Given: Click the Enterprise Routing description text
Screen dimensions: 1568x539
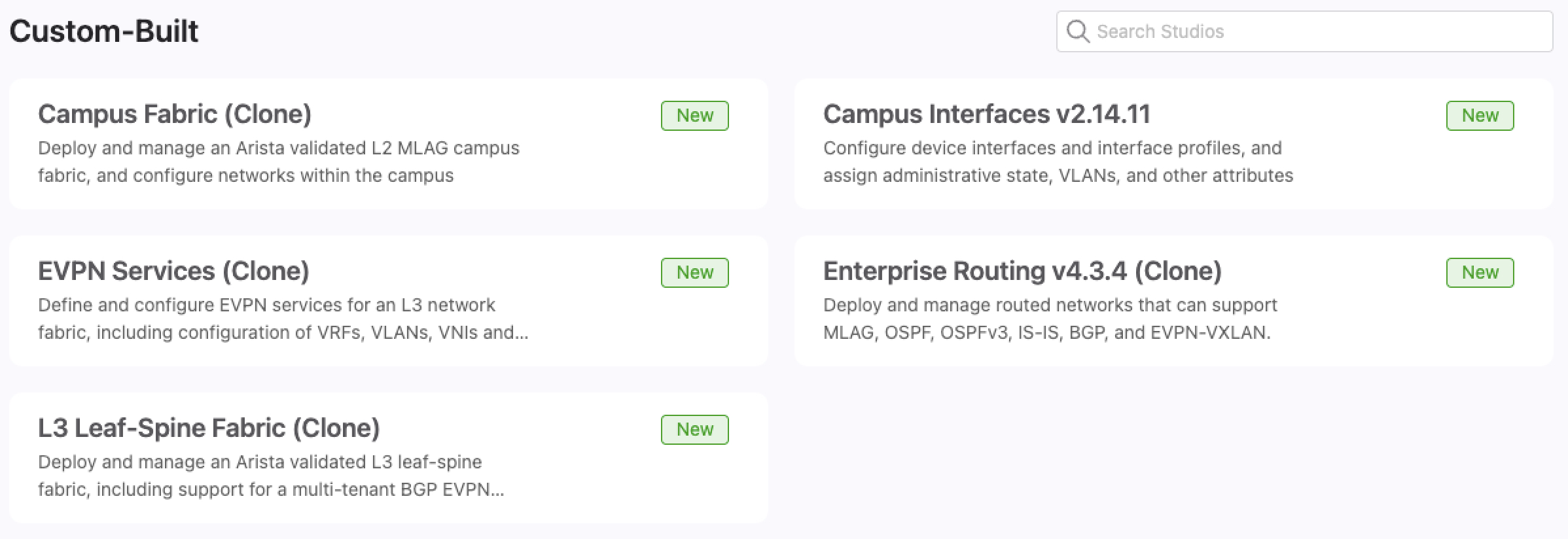Looking at the screenshot, I should pyautogui.click(x=1049, y=319).
